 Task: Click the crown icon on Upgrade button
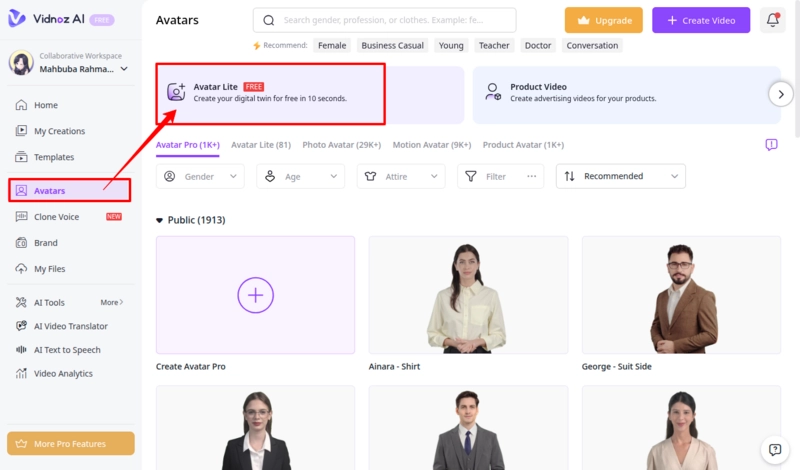584,20
